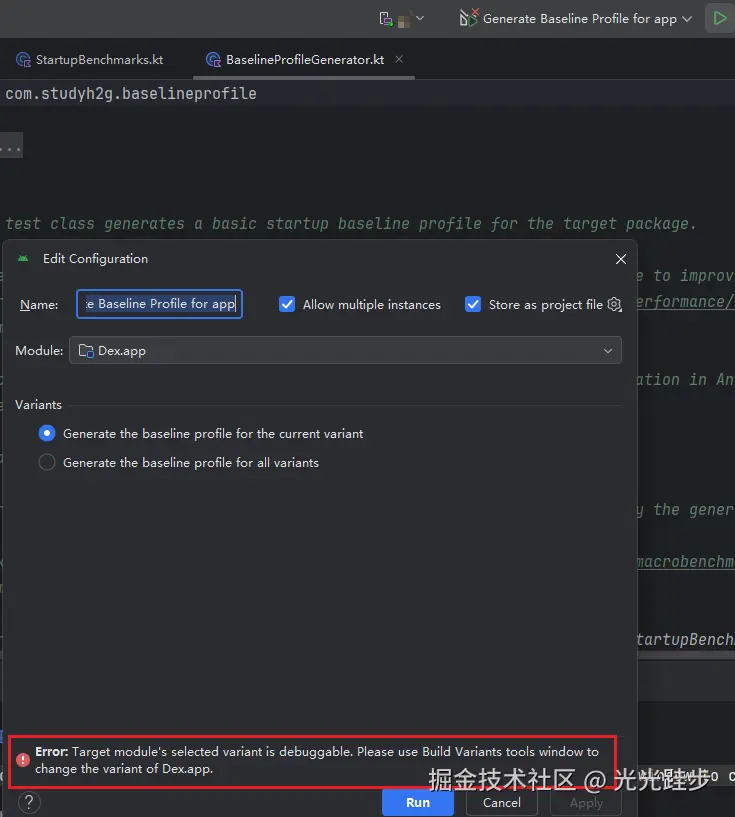Expand the device selector dropdown chevron
The height and width of the screenshot is (817, 735).
click(x=420, y=18)
